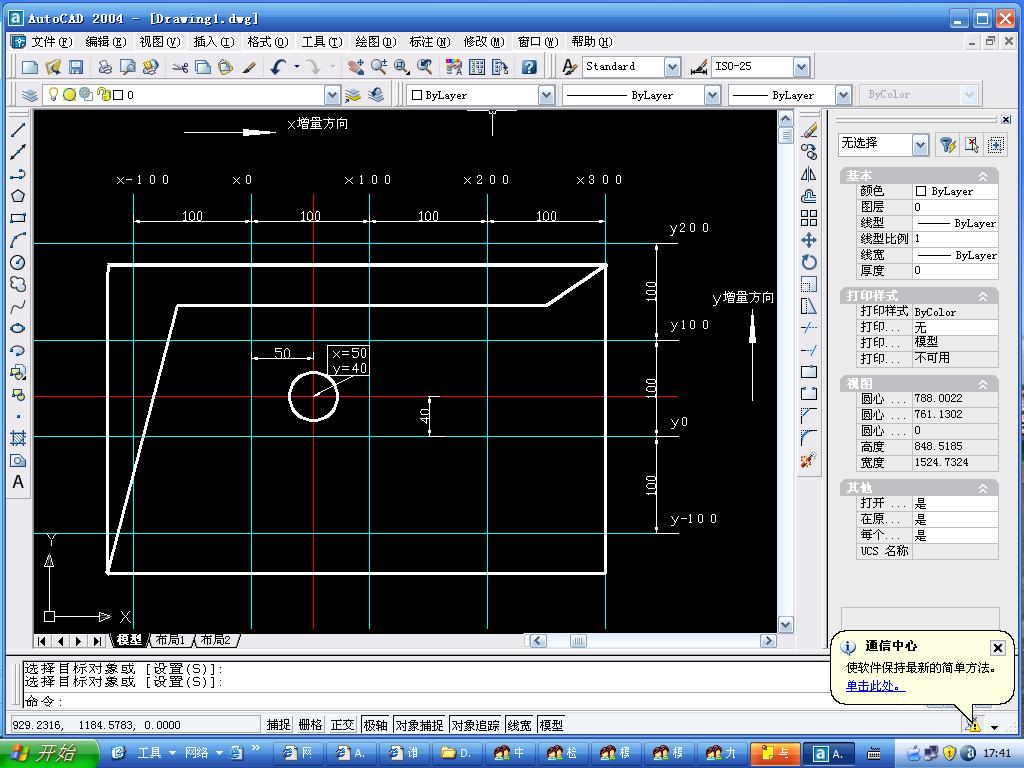Open the 绘图(D) menu

click(x=376, y=42)
